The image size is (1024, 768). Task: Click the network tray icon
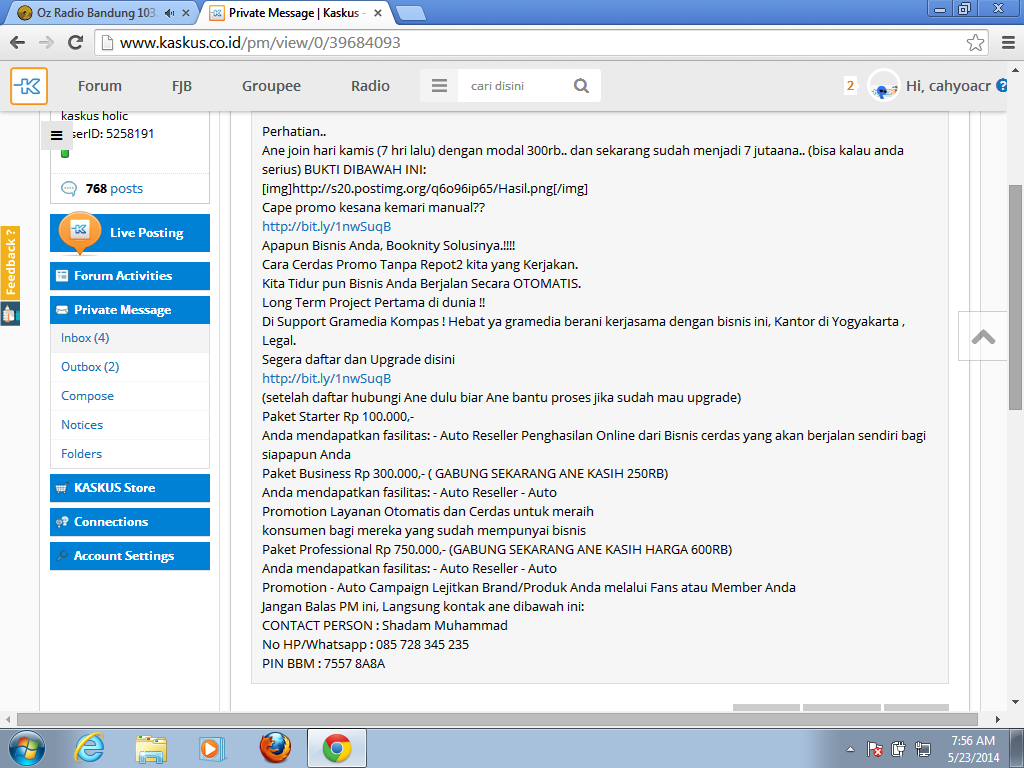923,749
